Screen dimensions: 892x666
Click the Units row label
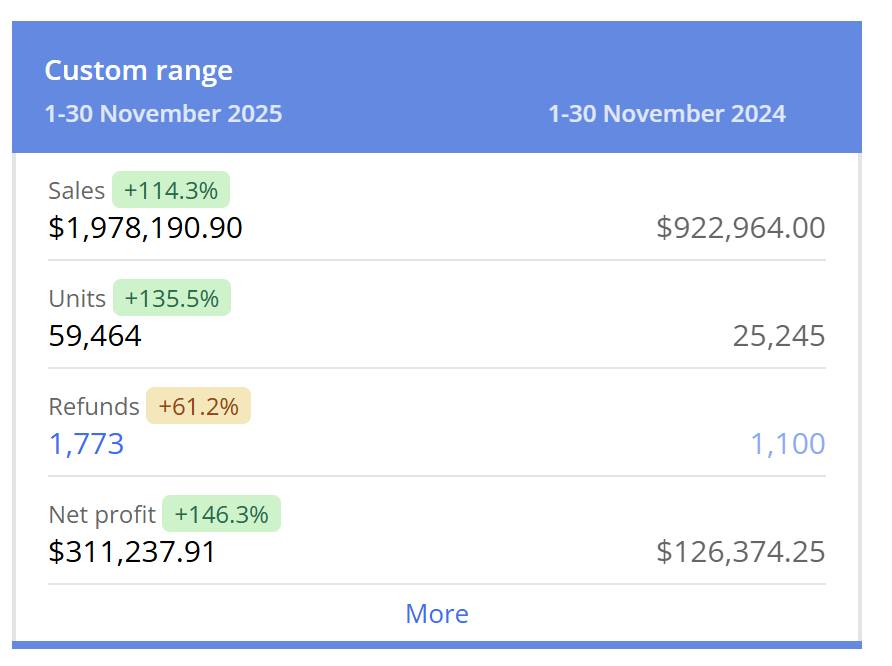pos(77,298)
